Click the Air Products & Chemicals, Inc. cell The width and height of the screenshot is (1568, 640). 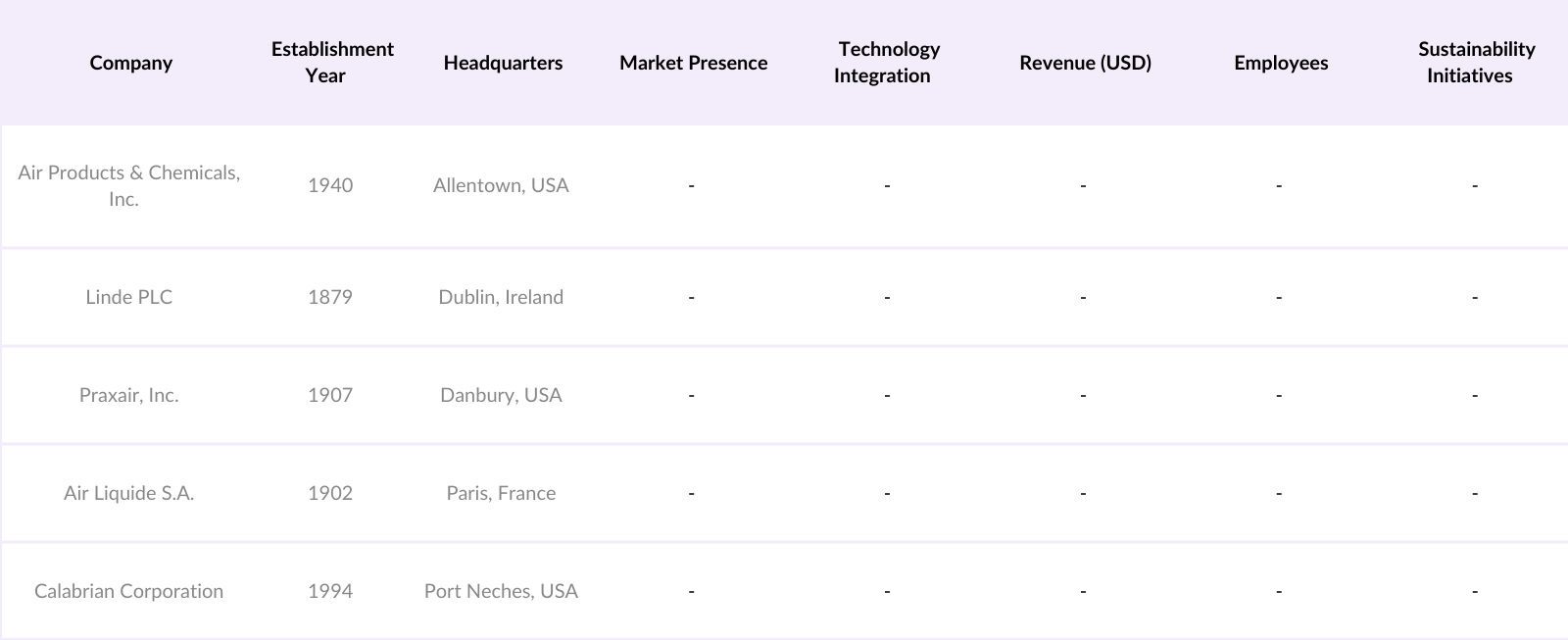click(128, 185)
